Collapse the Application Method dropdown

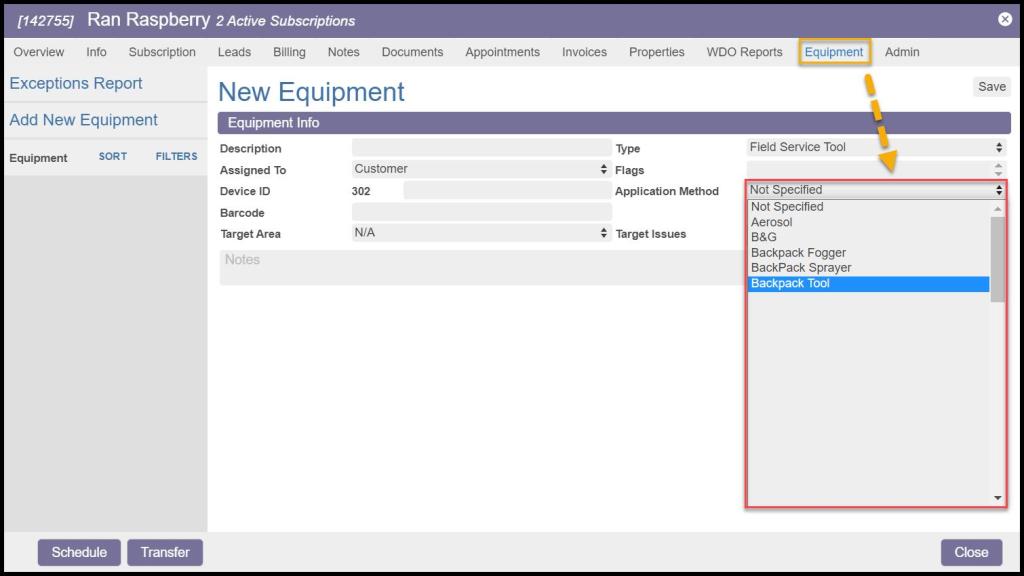875,190
